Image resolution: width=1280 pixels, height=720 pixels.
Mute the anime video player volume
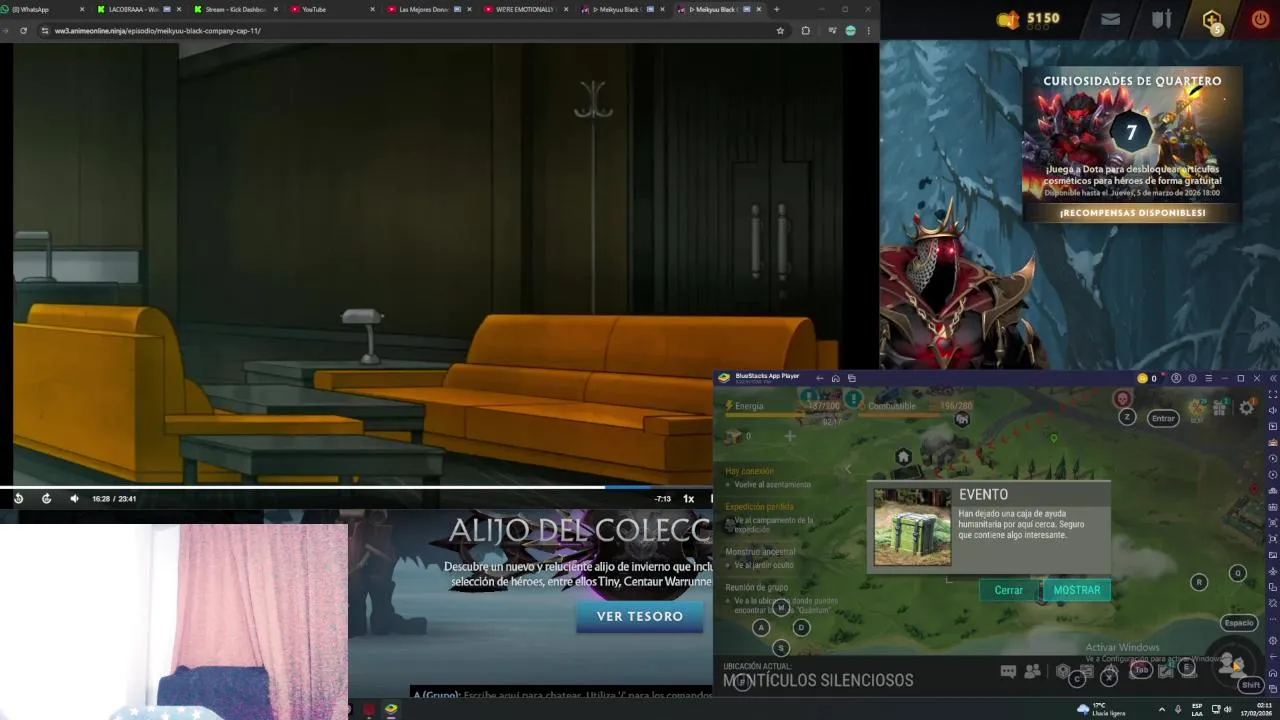coord(74,498)
